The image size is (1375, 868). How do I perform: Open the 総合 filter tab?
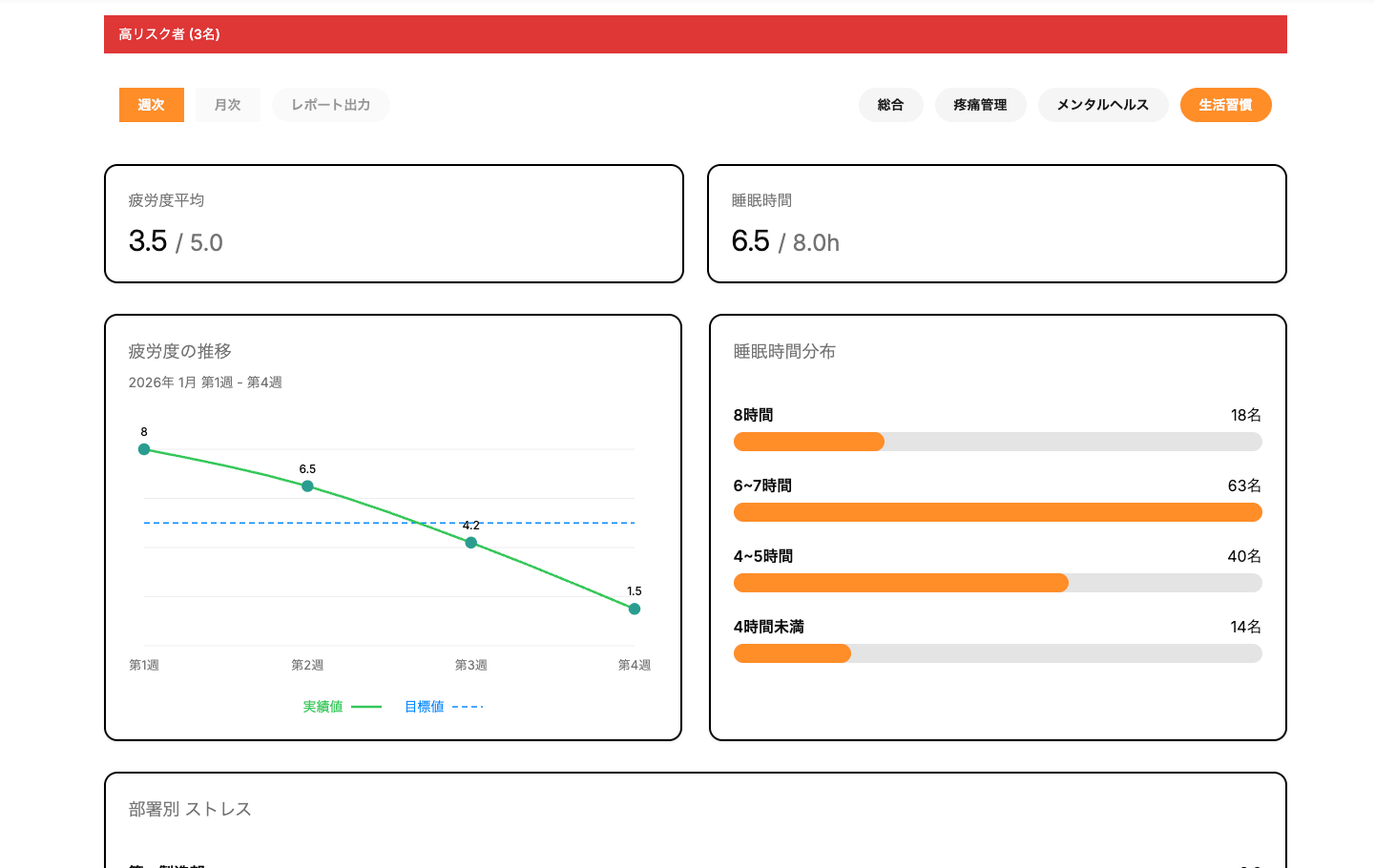[890, 105]
